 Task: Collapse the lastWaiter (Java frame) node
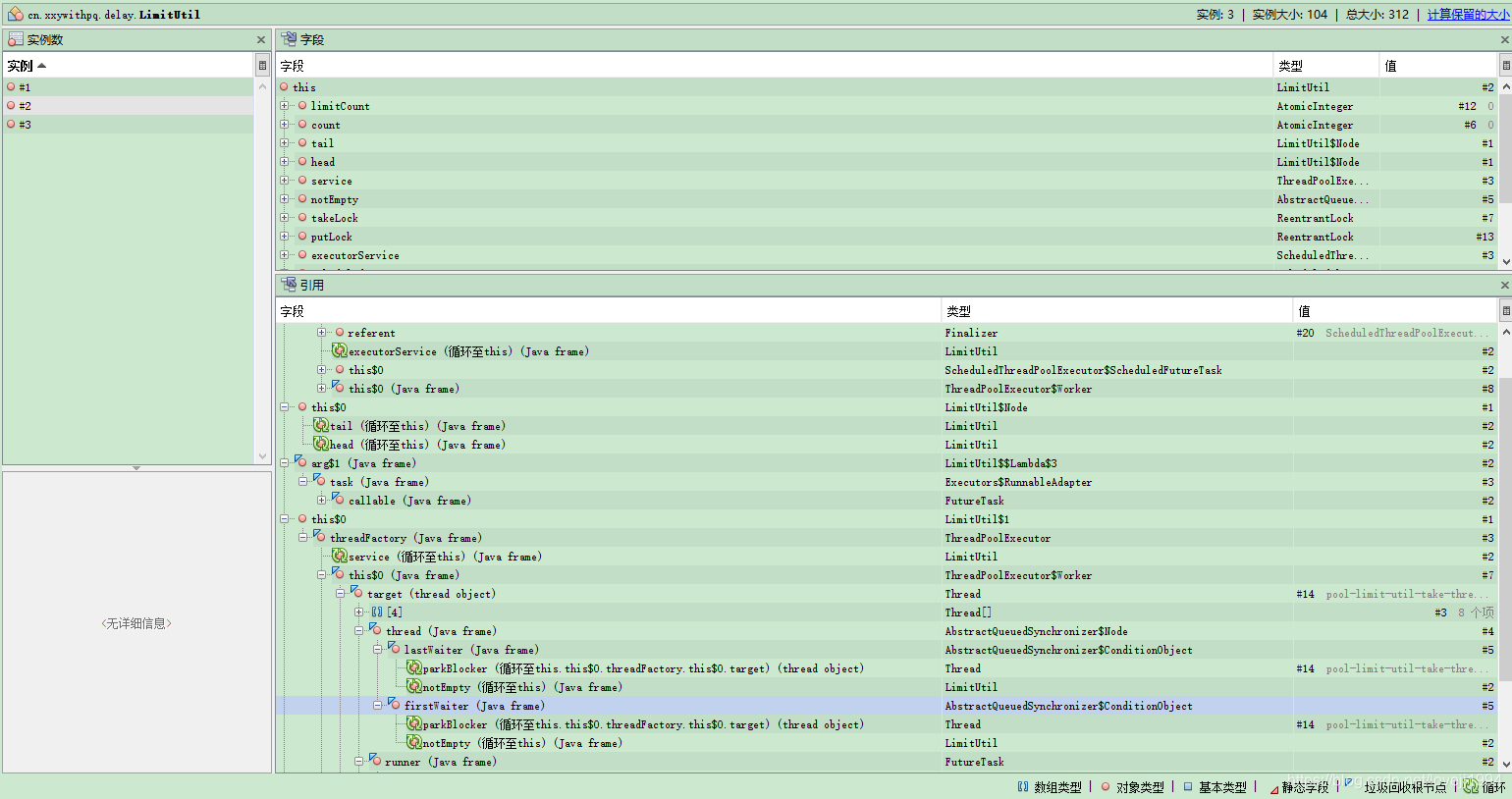(x=378, y=650)
